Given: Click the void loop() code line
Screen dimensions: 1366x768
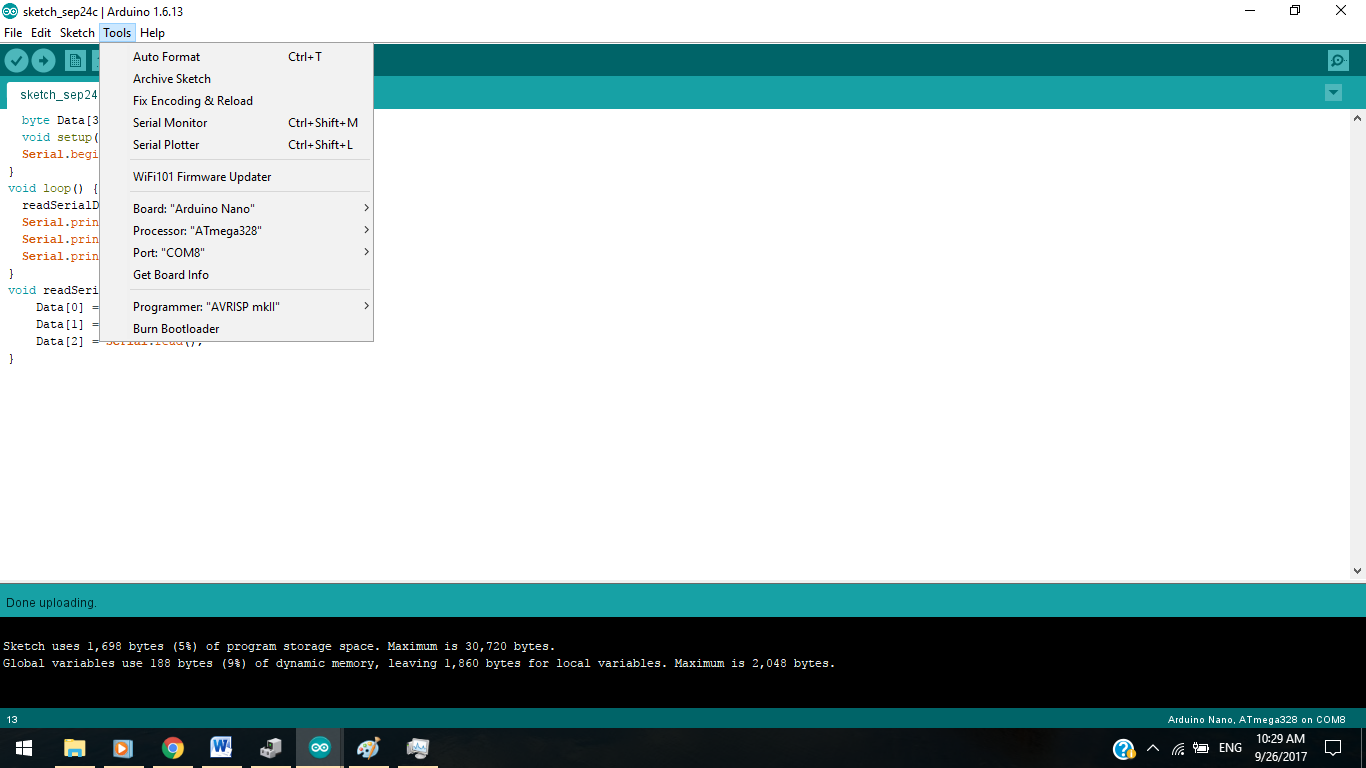Looking at the screenshot, I should (x=53, y=188).
